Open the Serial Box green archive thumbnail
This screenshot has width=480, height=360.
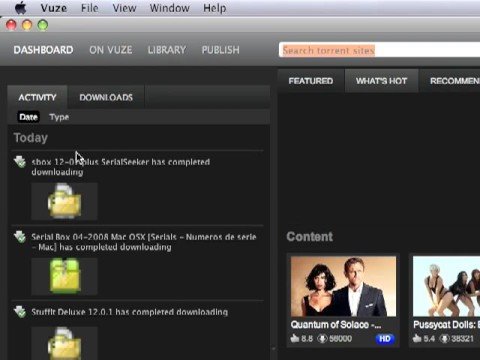pyautogui.click(x=64, y=276)
